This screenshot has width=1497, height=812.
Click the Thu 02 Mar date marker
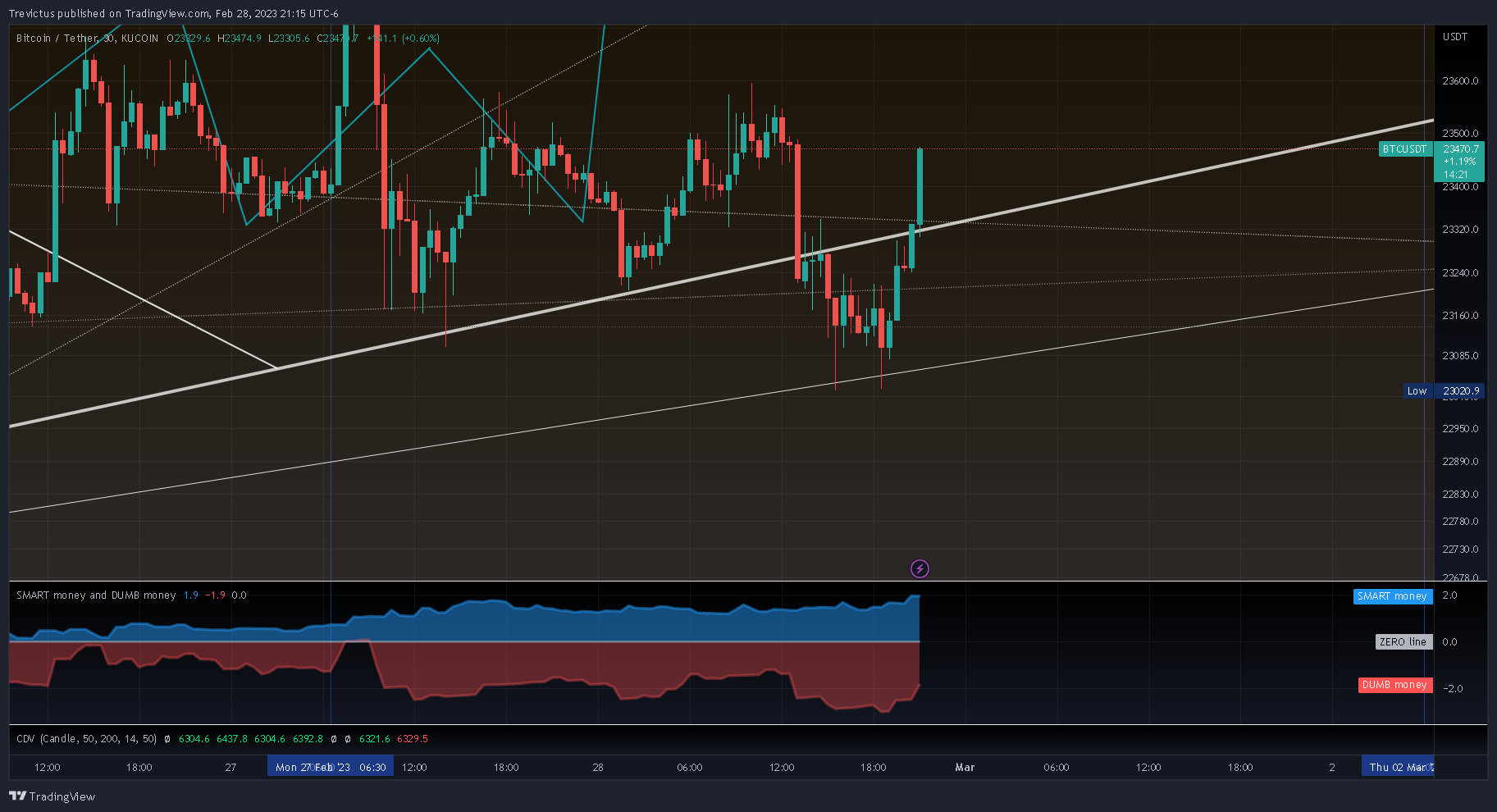(1398, 768)
